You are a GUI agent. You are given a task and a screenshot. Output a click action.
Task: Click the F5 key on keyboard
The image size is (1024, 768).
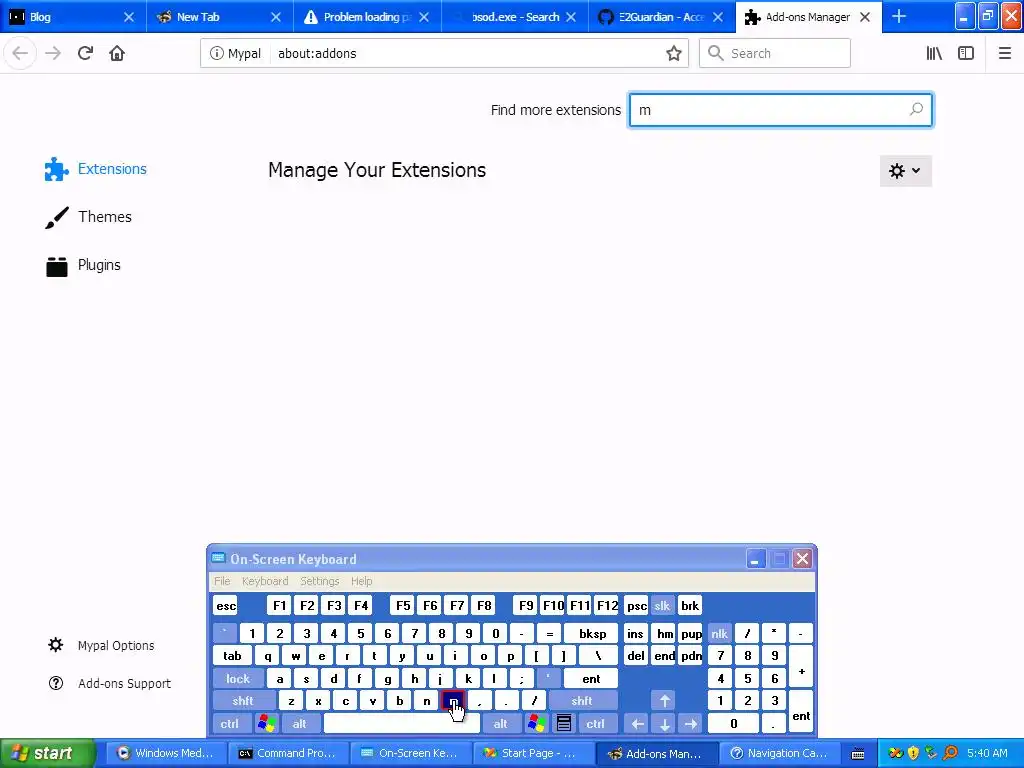click(x=403, y=606)
